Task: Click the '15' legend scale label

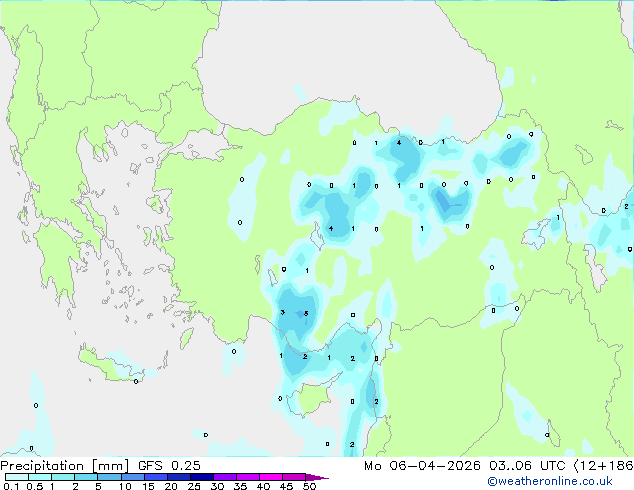Action: point(148,486)
